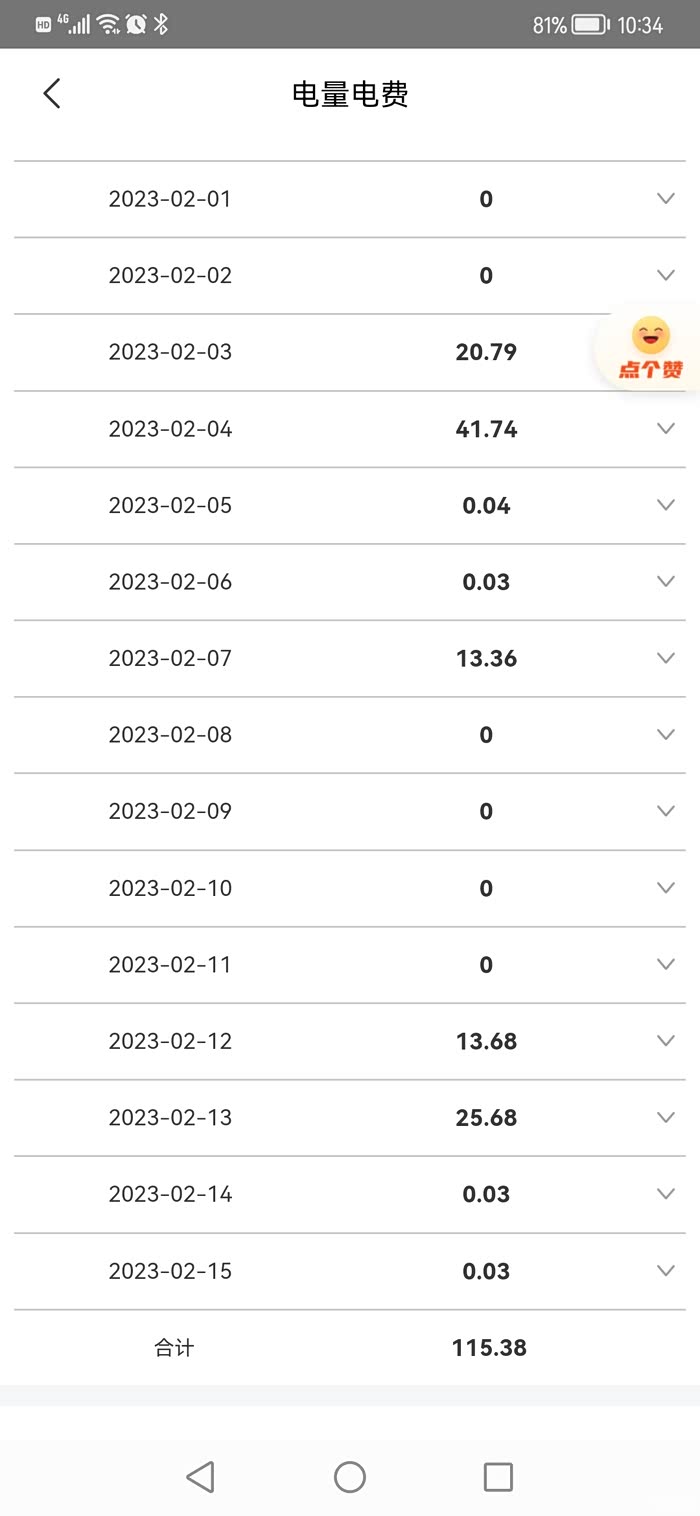
Task: Tap the Bluetooth icon in the status bar
Action: [161, 24]
